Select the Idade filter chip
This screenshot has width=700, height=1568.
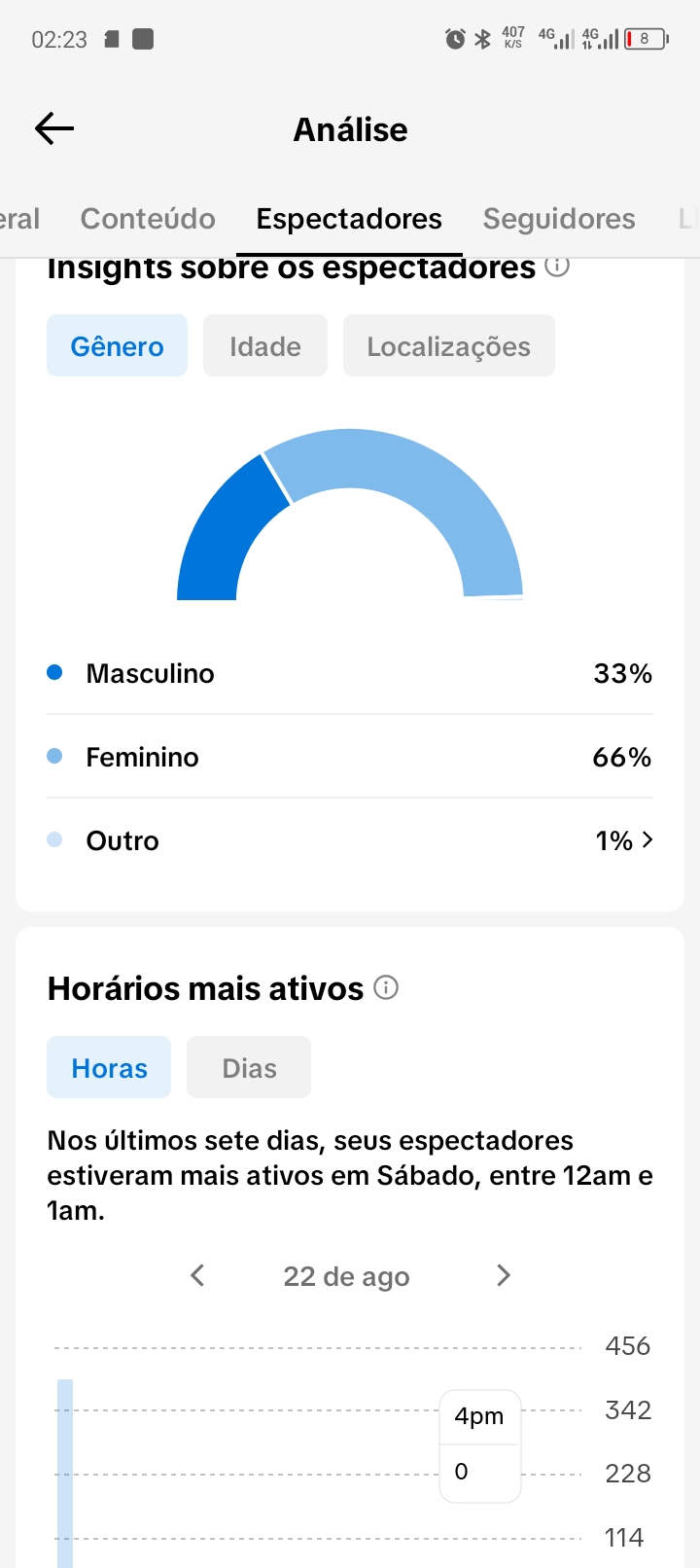tap(265, 345)
